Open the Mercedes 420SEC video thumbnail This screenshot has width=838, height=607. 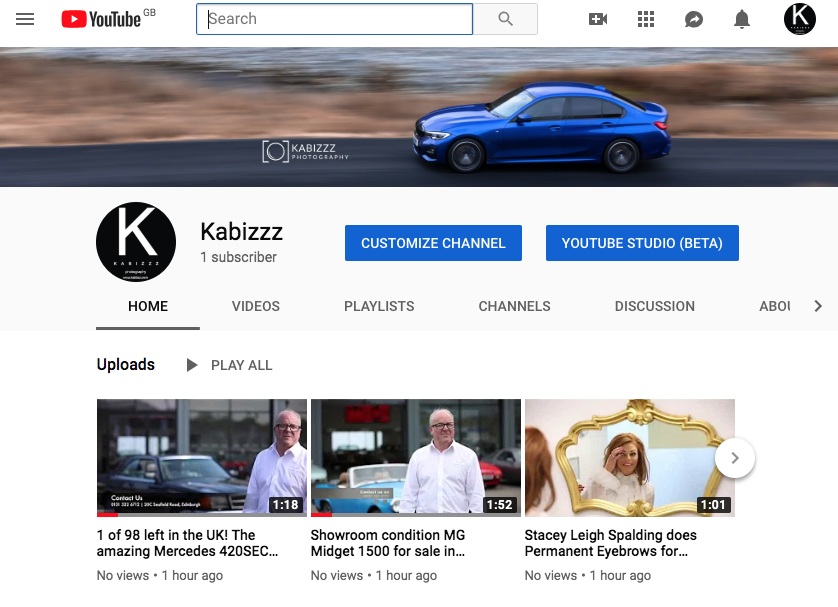click(202, 458)
